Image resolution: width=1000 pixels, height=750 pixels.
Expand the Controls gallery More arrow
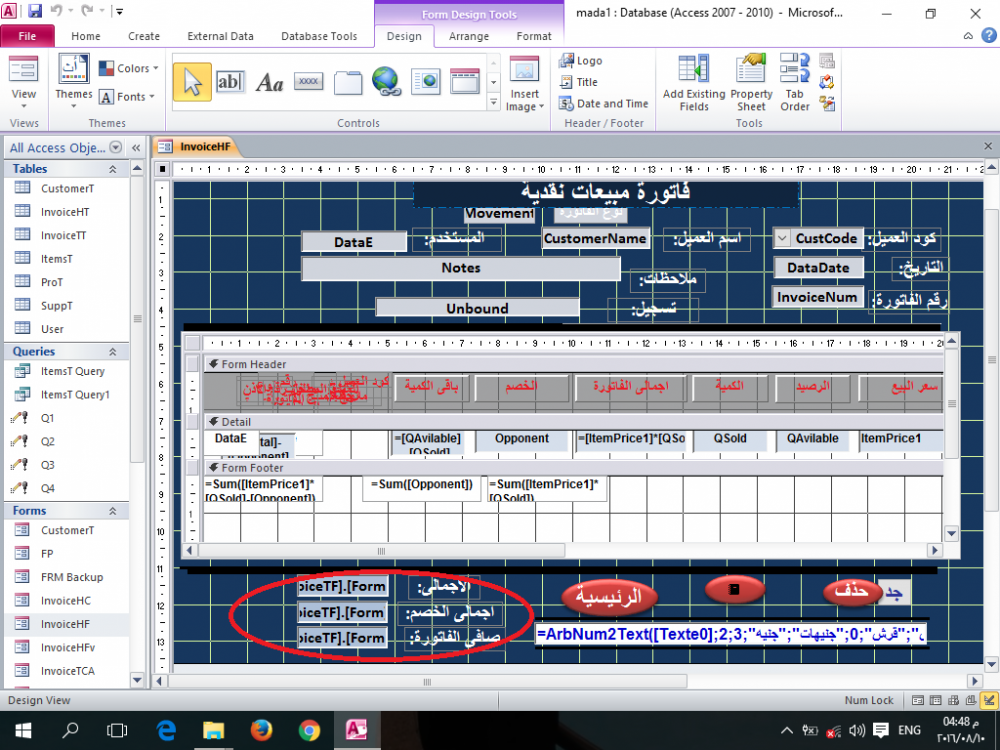(x=493, y=102)
